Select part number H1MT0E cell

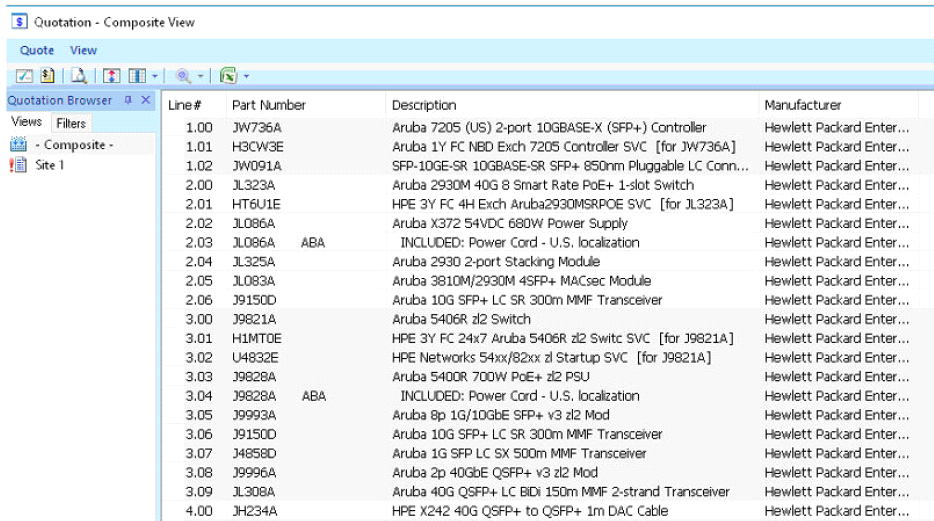pos(257,338)
